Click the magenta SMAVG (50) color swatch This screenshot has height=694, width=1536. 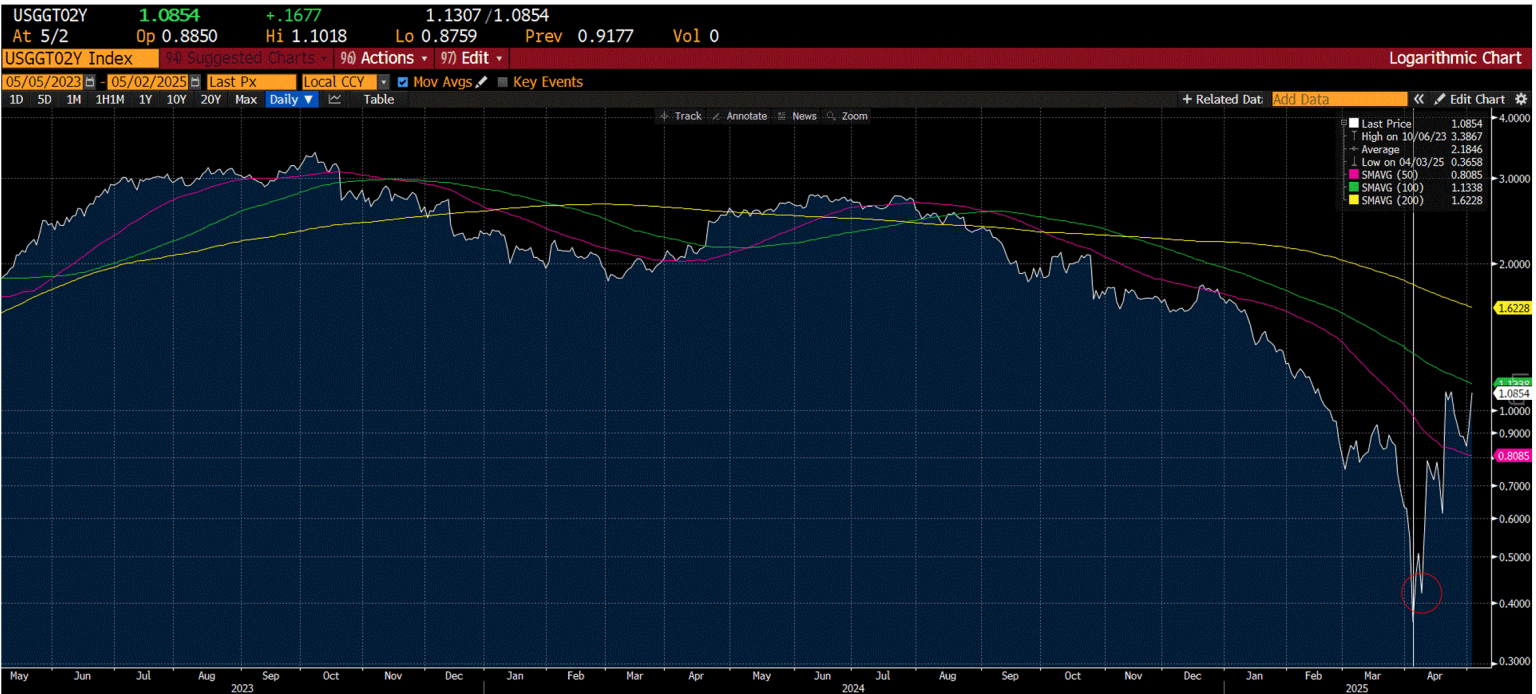[x=1353, y=174]
